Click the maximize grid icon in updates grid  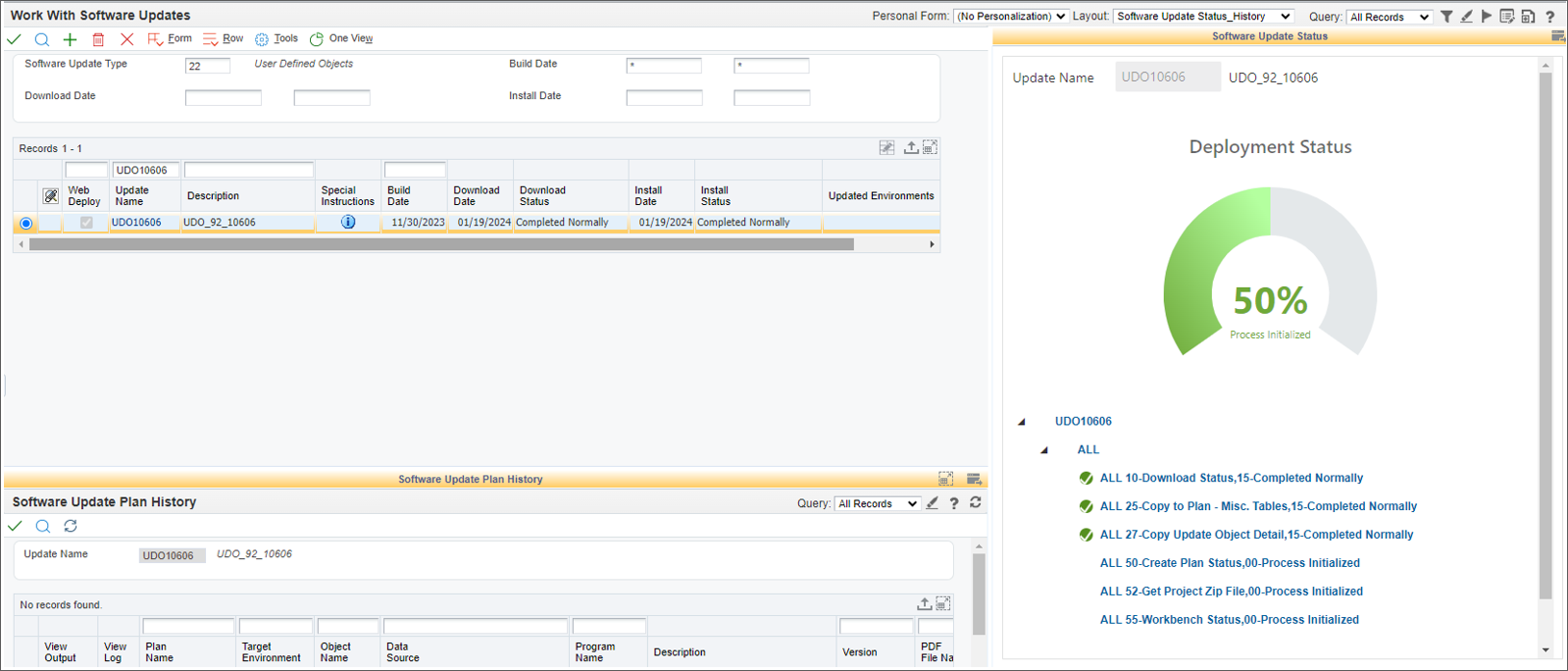(930, 148)
